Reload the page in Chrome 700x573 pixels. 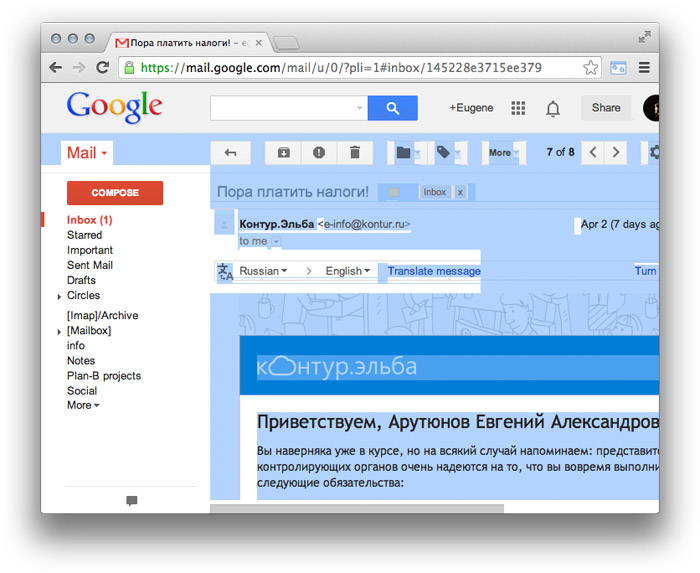point(102,67)
